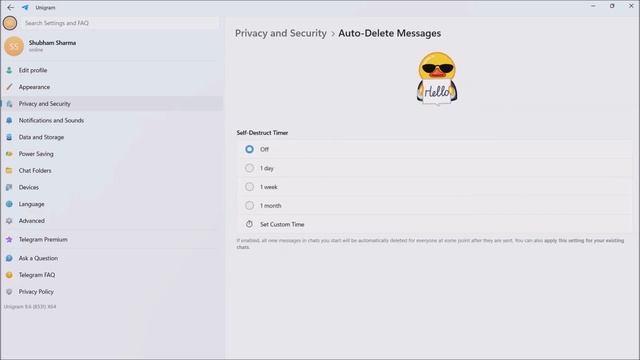Click the Advanced gear icon
Image resolution: width=640 pixels, height=360 pixels.
[x=9, y=221]
